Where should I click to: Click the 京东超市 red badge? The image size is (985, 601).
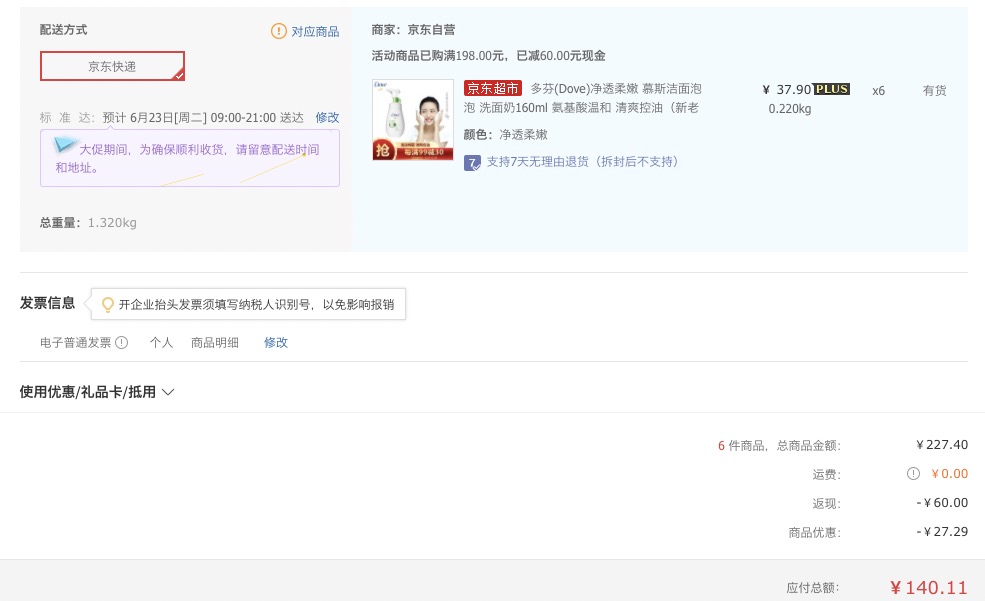coord(493,89)
